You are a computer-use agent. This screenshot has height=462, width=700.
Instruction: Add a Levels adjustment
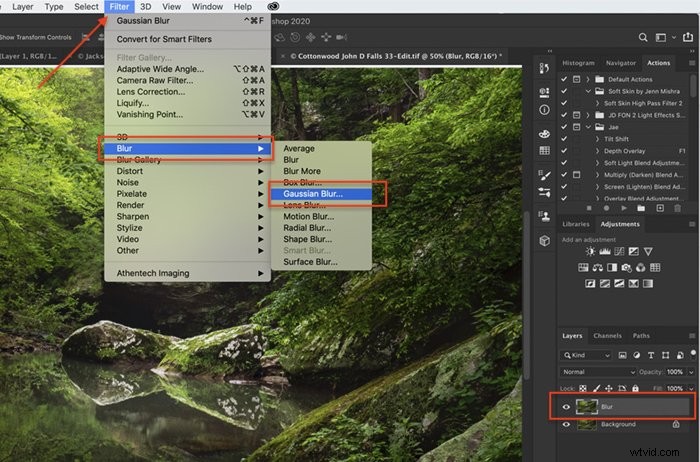[x=605, y=251]
